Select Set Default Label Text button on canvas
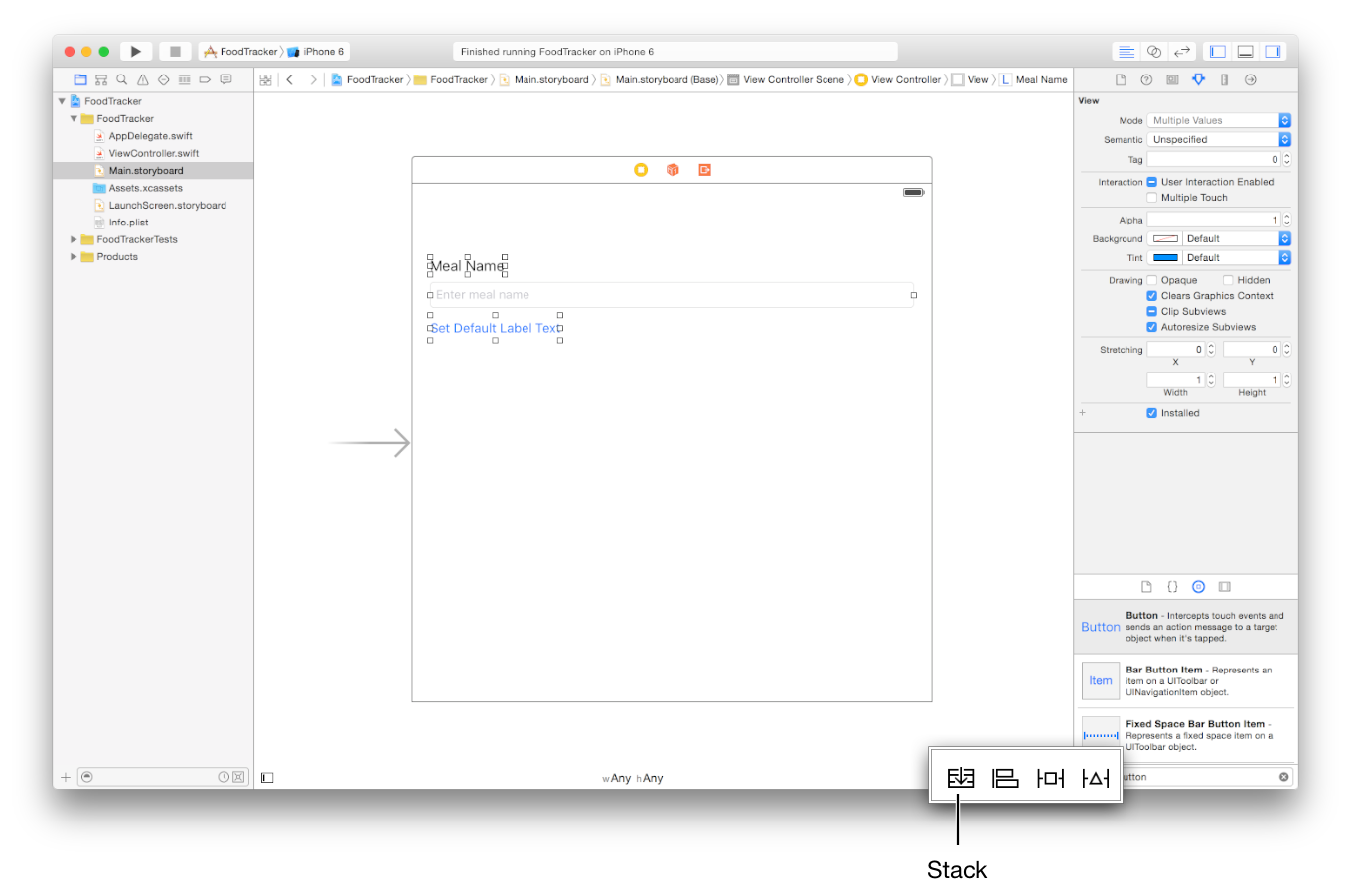Image resolution: width=1351 pixels, height=896 pixels. 495,328
